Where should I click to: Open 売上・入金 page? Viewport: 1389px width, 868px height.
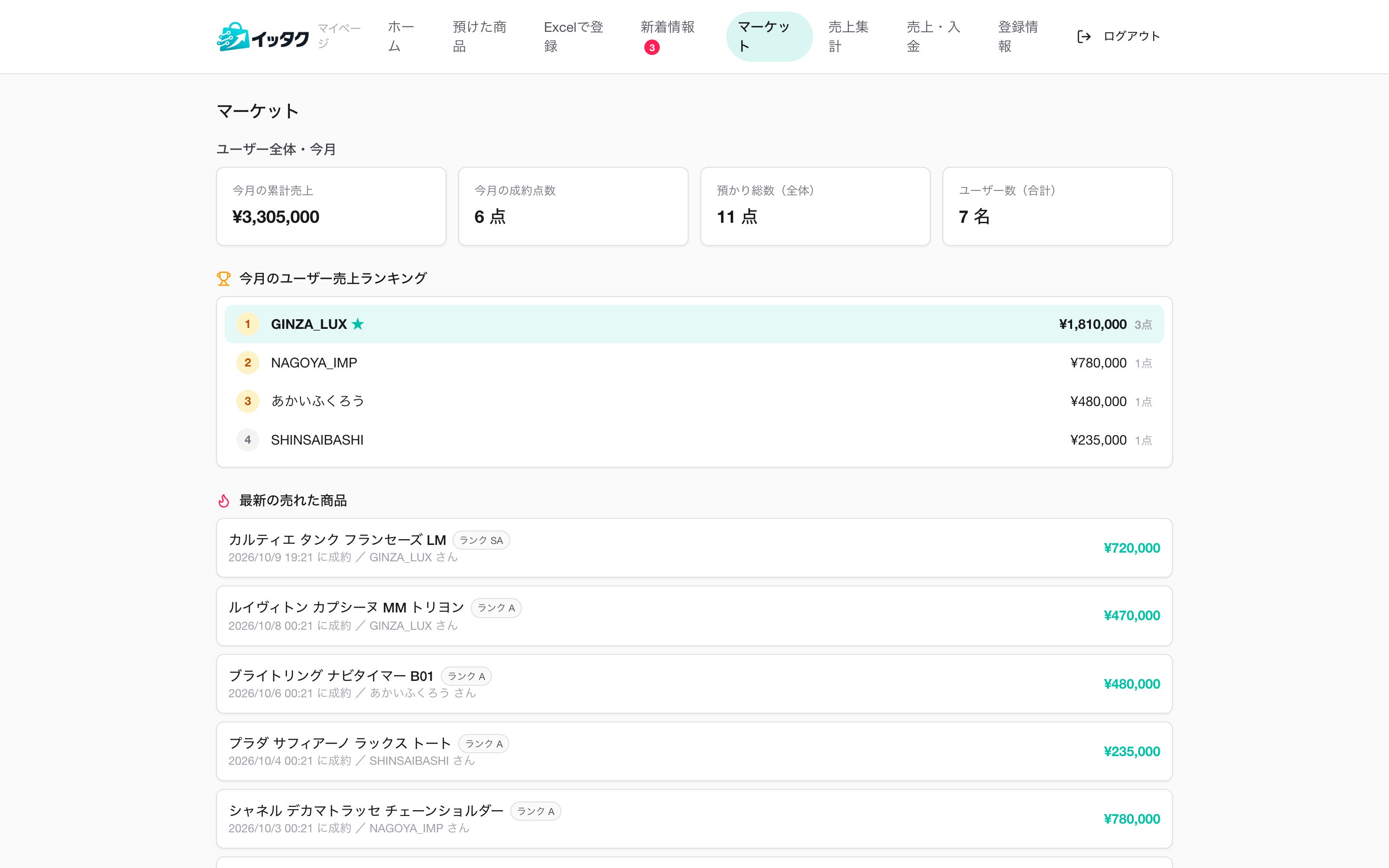(937, 37)
